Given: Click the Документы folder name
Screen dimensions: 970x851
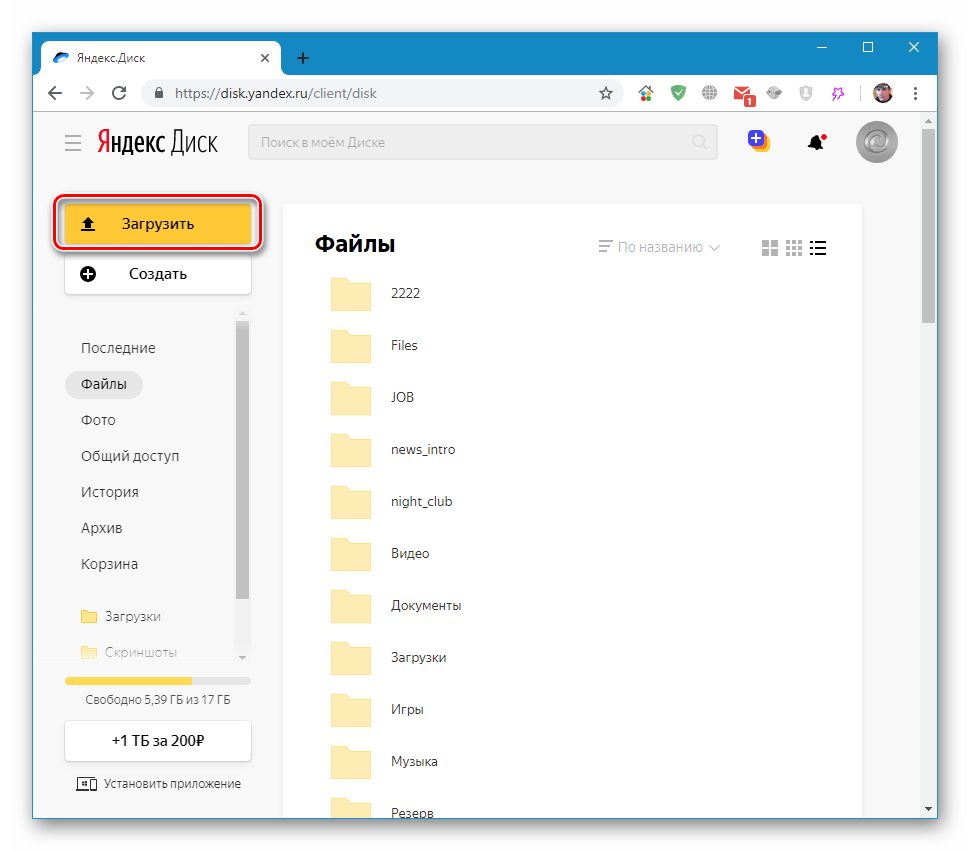Looking at the screenshot, I should (x=426, y=605).
